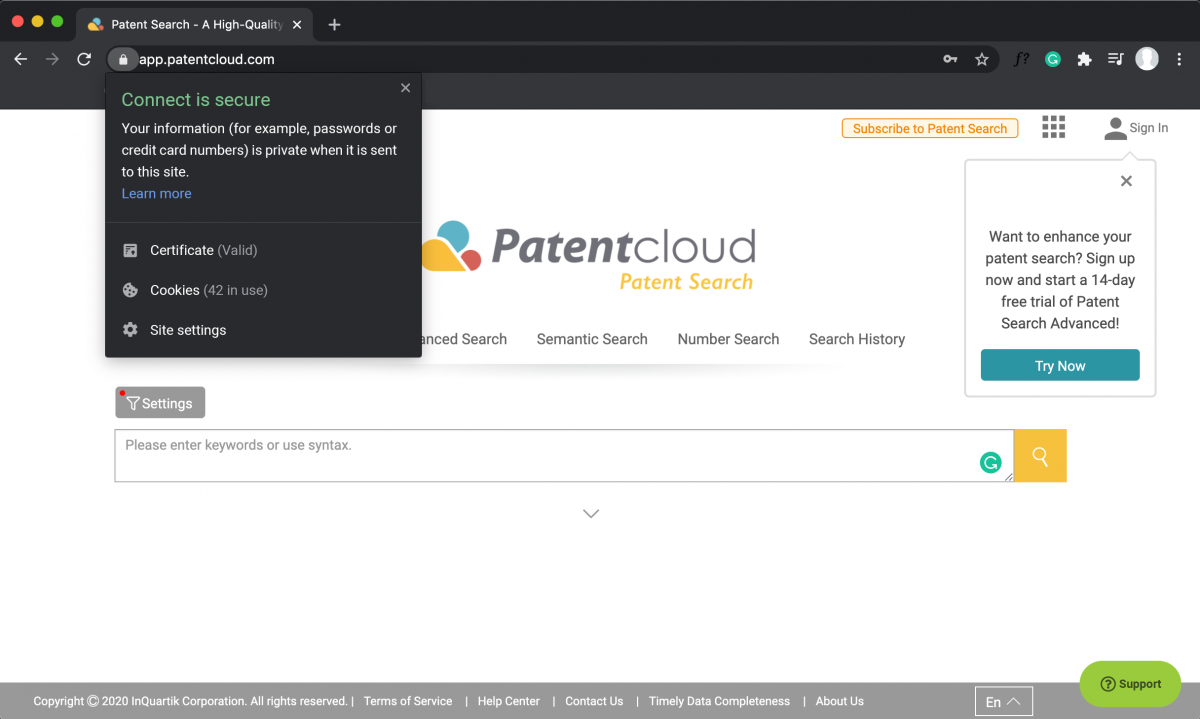Click the browser back arrow
The width and height of the screenshot is (1200, 719).
pos(21,59)
